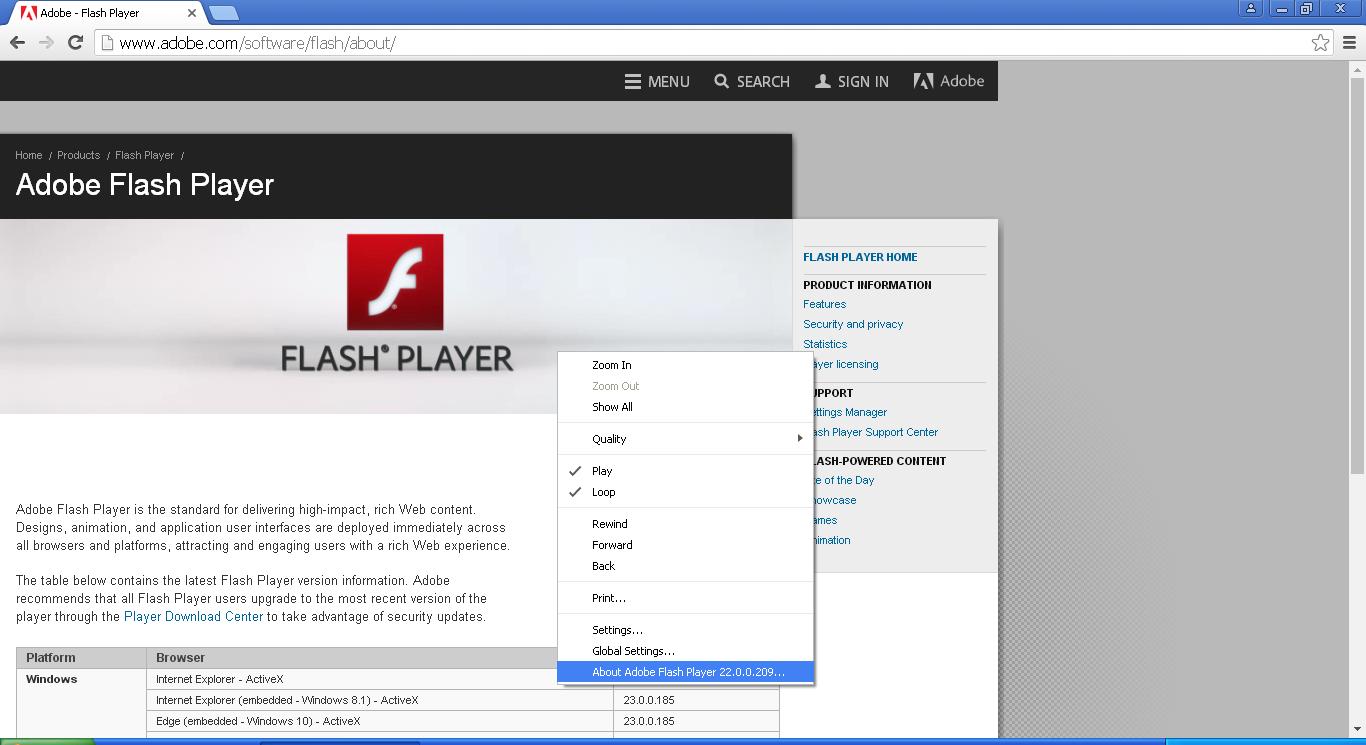Click the Platform column header
This screenshot has width=1366, height=745.
click(x=81, y=658)
